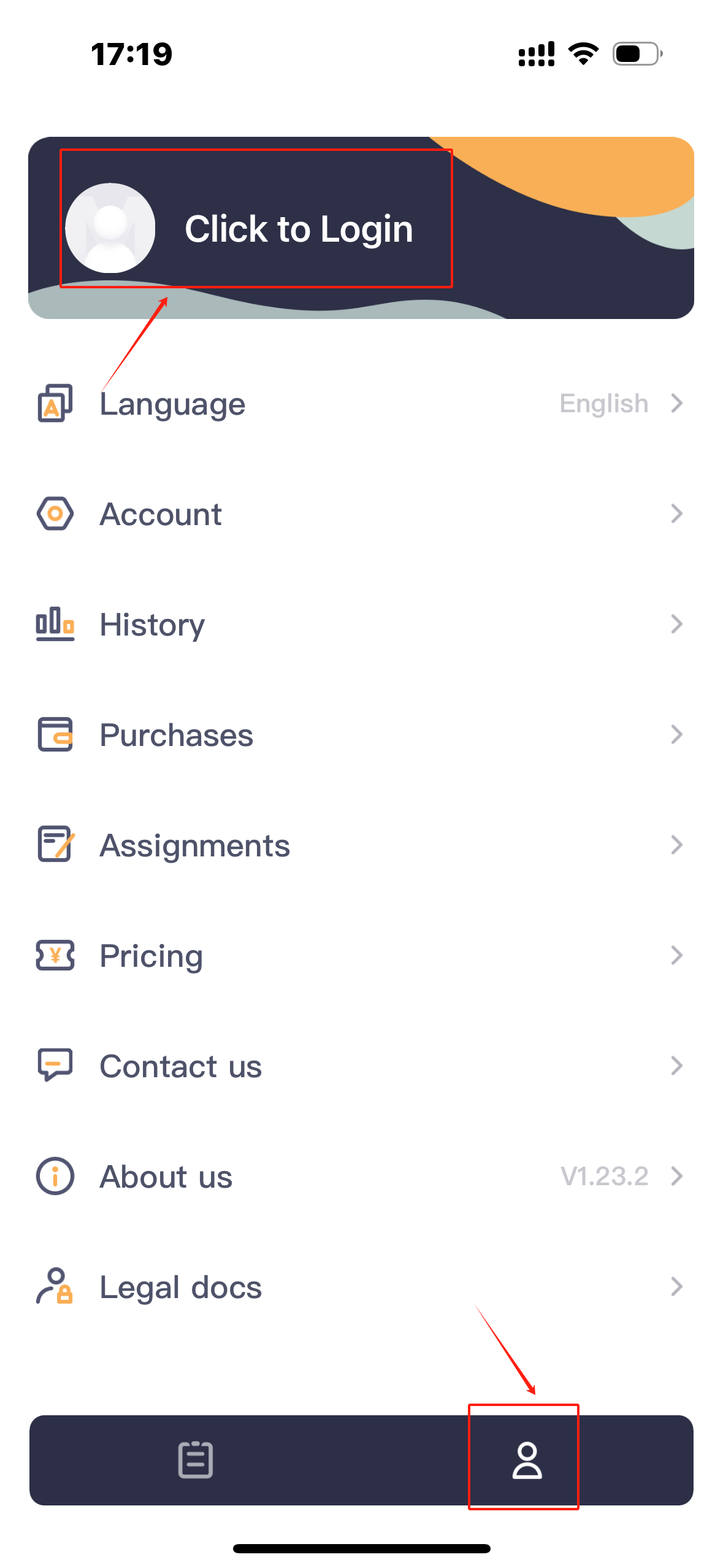
Task: Tap the default profile avatar
Action: pyautogui.click(x=110, y=228)
